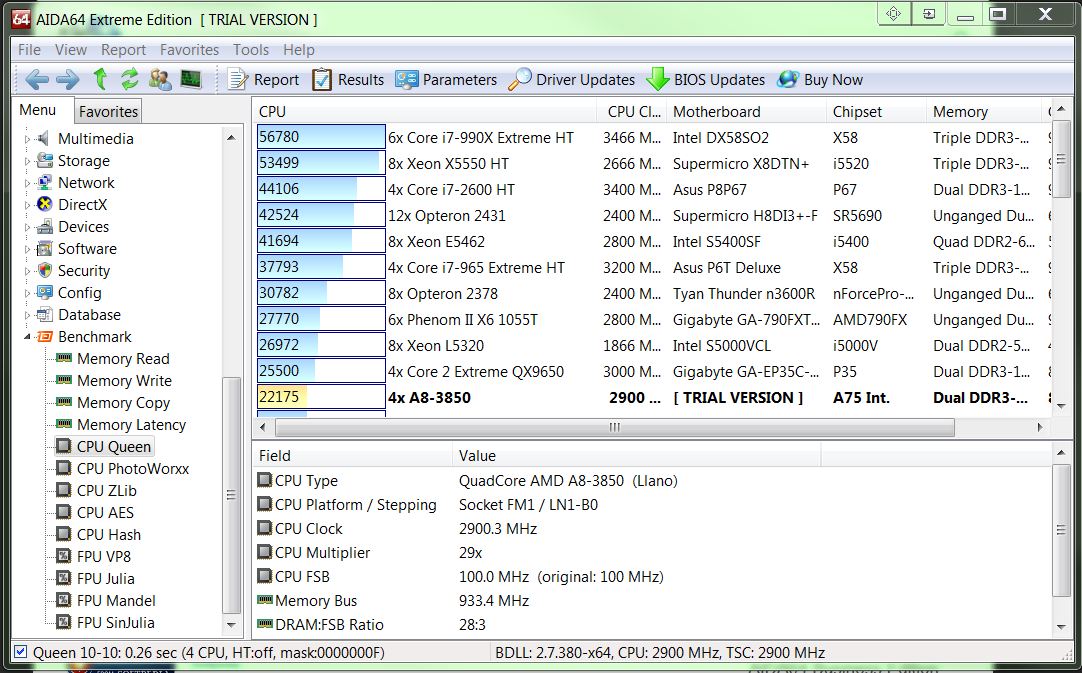Image resolution: width=1082 pixels, height=673 pixels.
Task: Open the Favorites menu
Action: pos(189,50)
